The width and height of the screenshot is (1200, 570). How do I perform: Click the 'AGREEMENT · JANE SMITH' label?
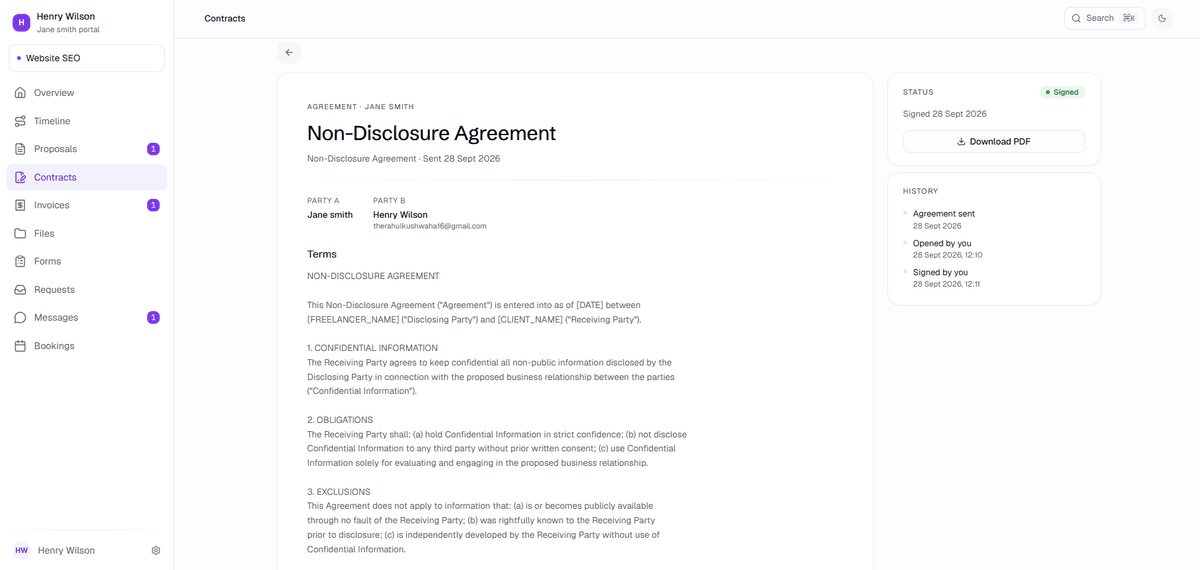click(360, 106)
